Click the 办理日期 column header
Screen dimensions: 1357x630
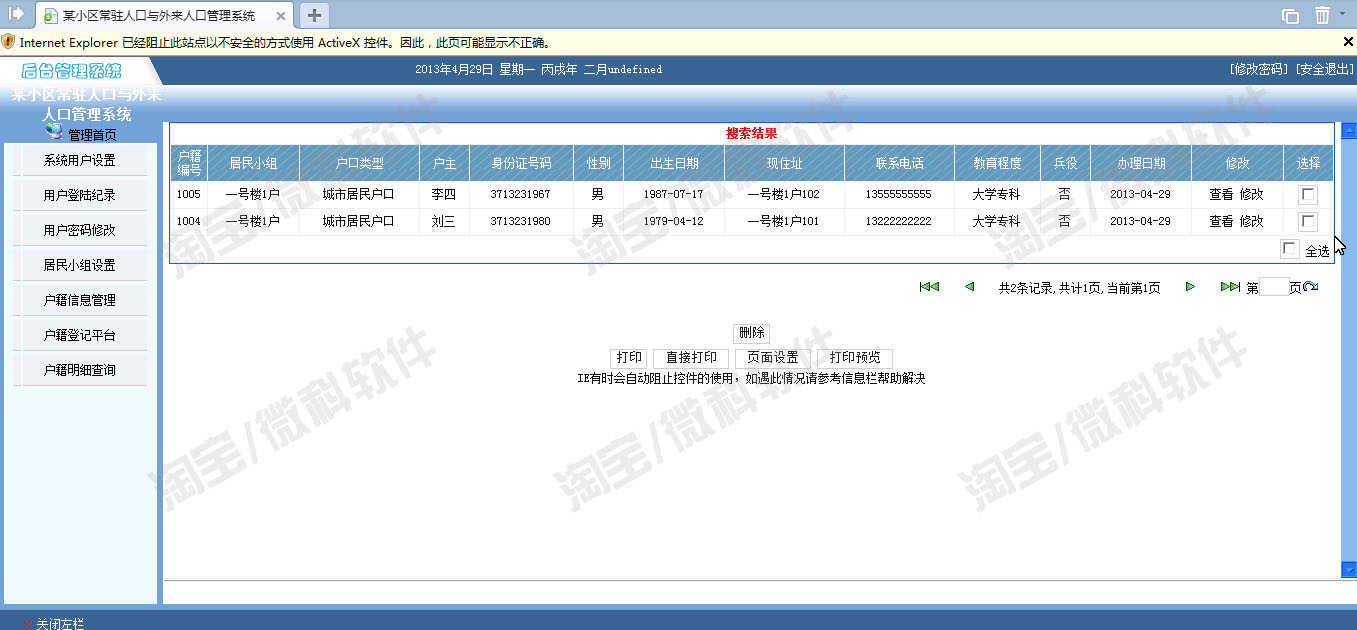tap(1141, 163)
